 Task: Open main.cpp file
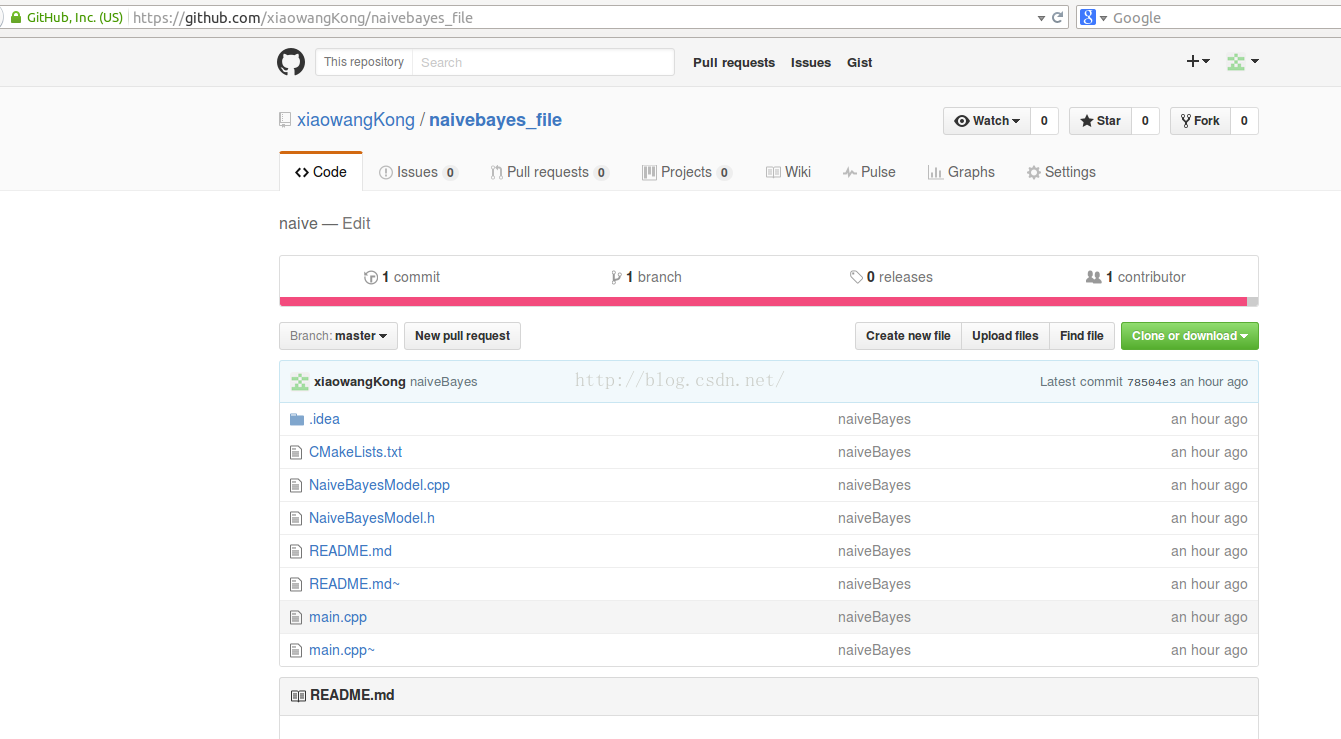338,617
